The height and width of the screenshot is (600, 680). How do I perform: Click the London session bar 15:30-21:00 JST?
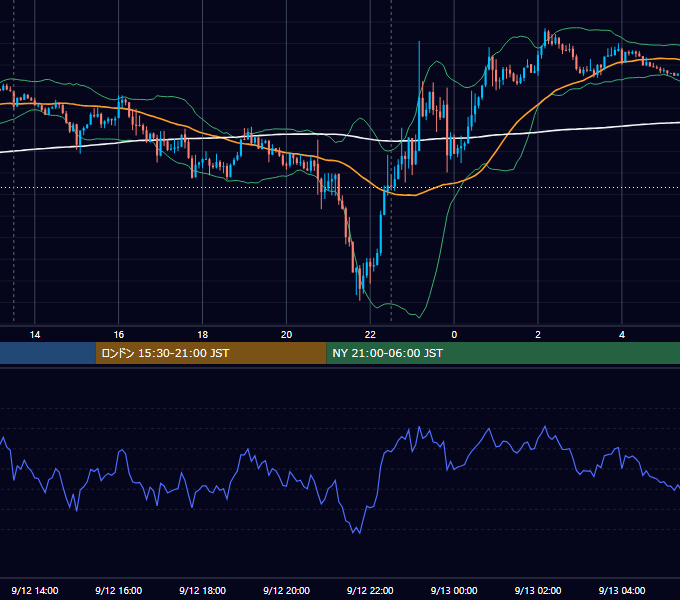coord(211,353)
